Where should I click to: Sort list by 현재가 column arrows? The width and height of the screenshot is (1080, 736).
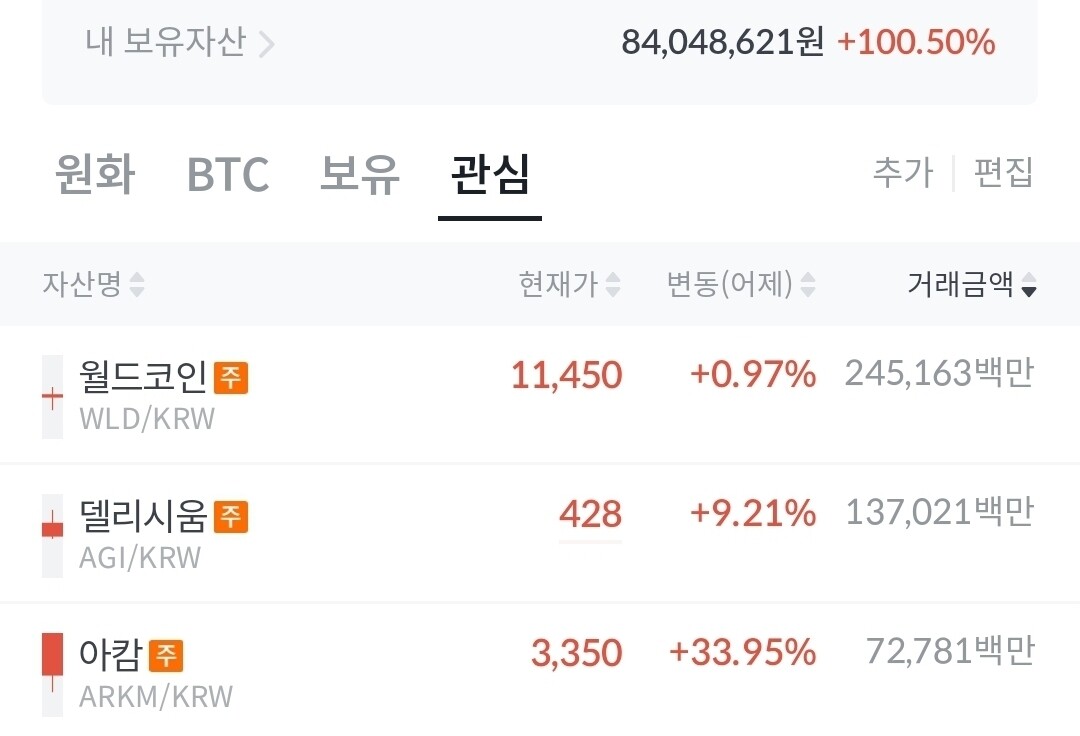click(612, 286)
